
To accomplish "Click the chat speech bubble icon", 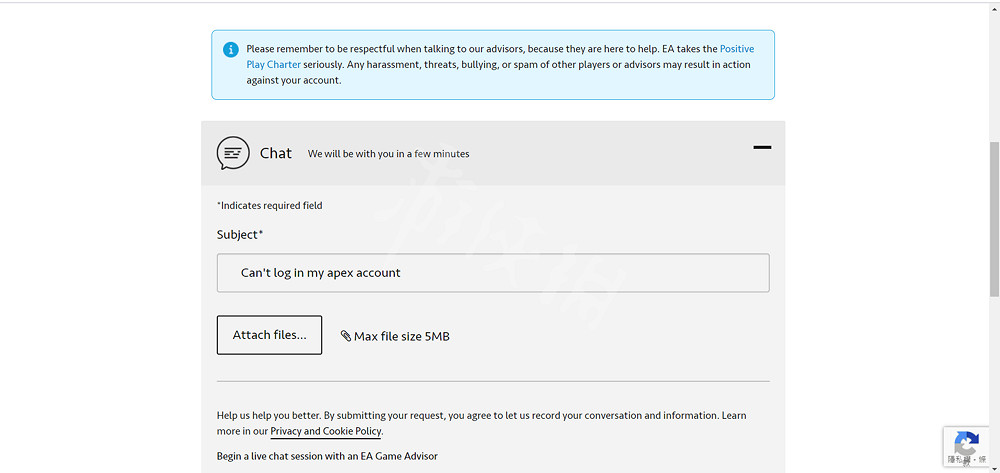I will coord(233,153).
